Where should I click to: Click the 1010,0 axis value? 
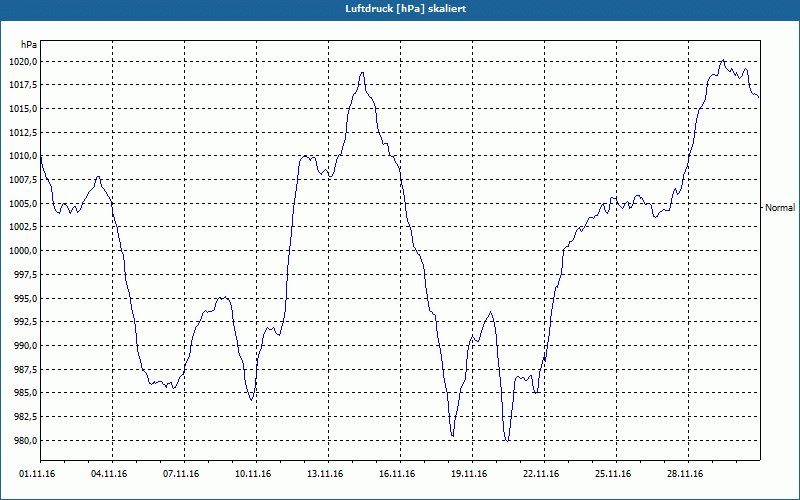(x=22, y=156)
